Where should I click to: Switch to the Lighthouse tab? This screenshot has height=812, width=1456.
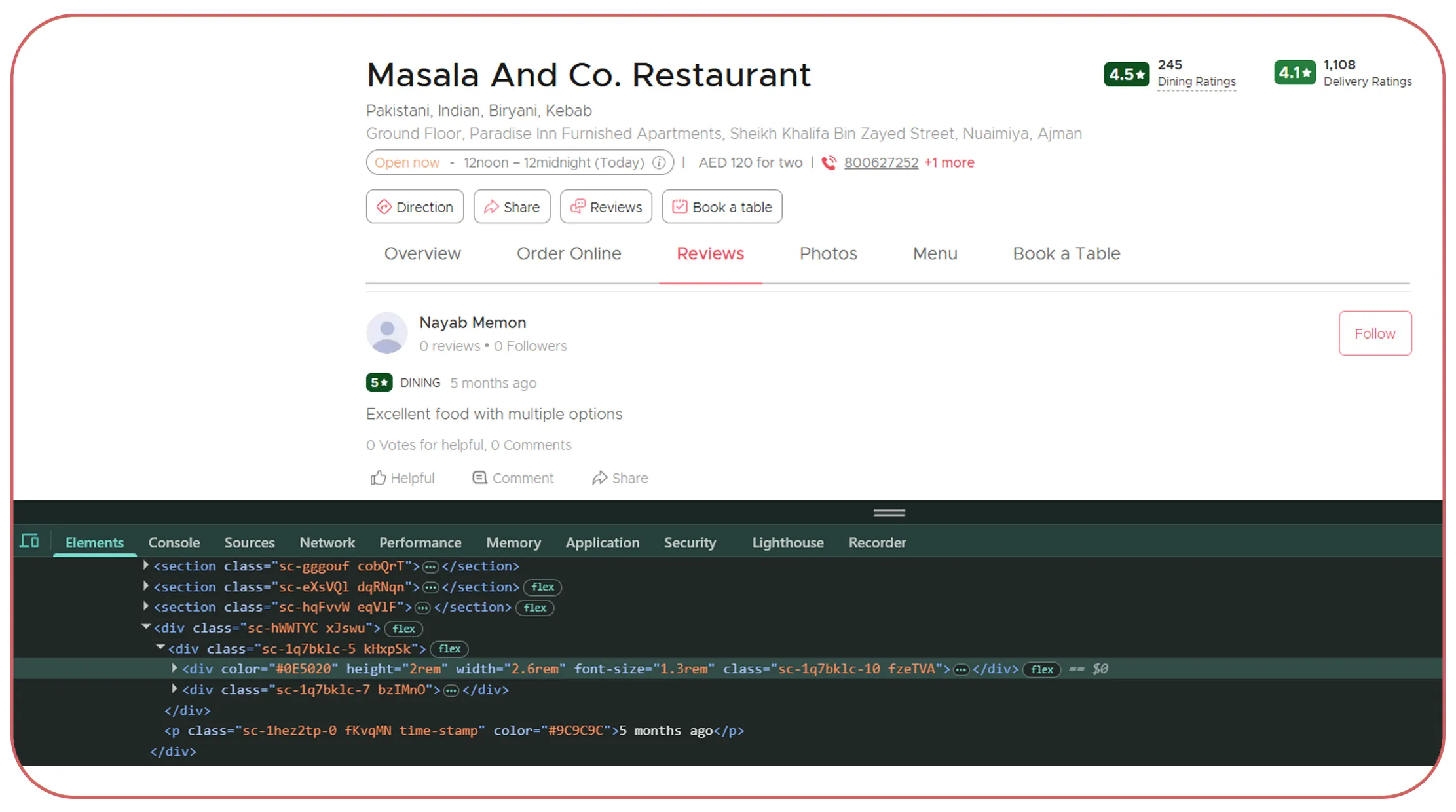tap(787, 543)
